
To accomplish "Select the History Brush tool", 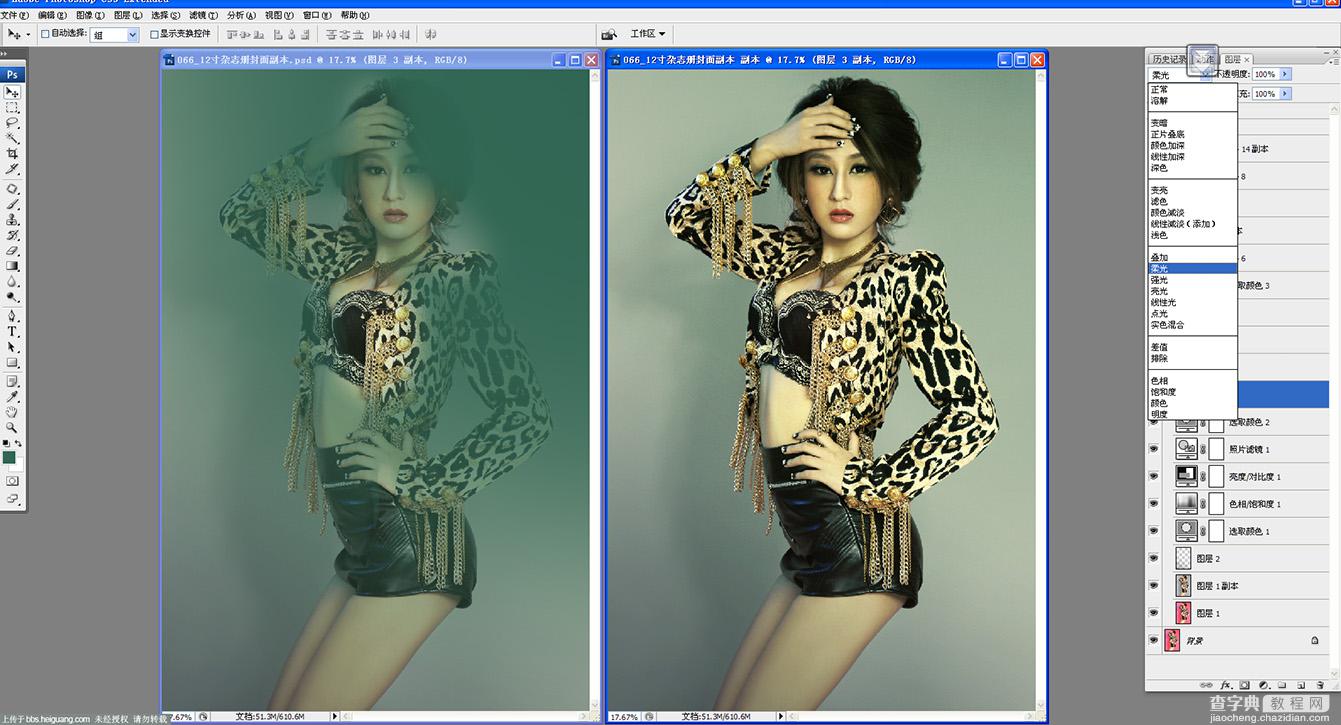I will click(x=13, y=235).
